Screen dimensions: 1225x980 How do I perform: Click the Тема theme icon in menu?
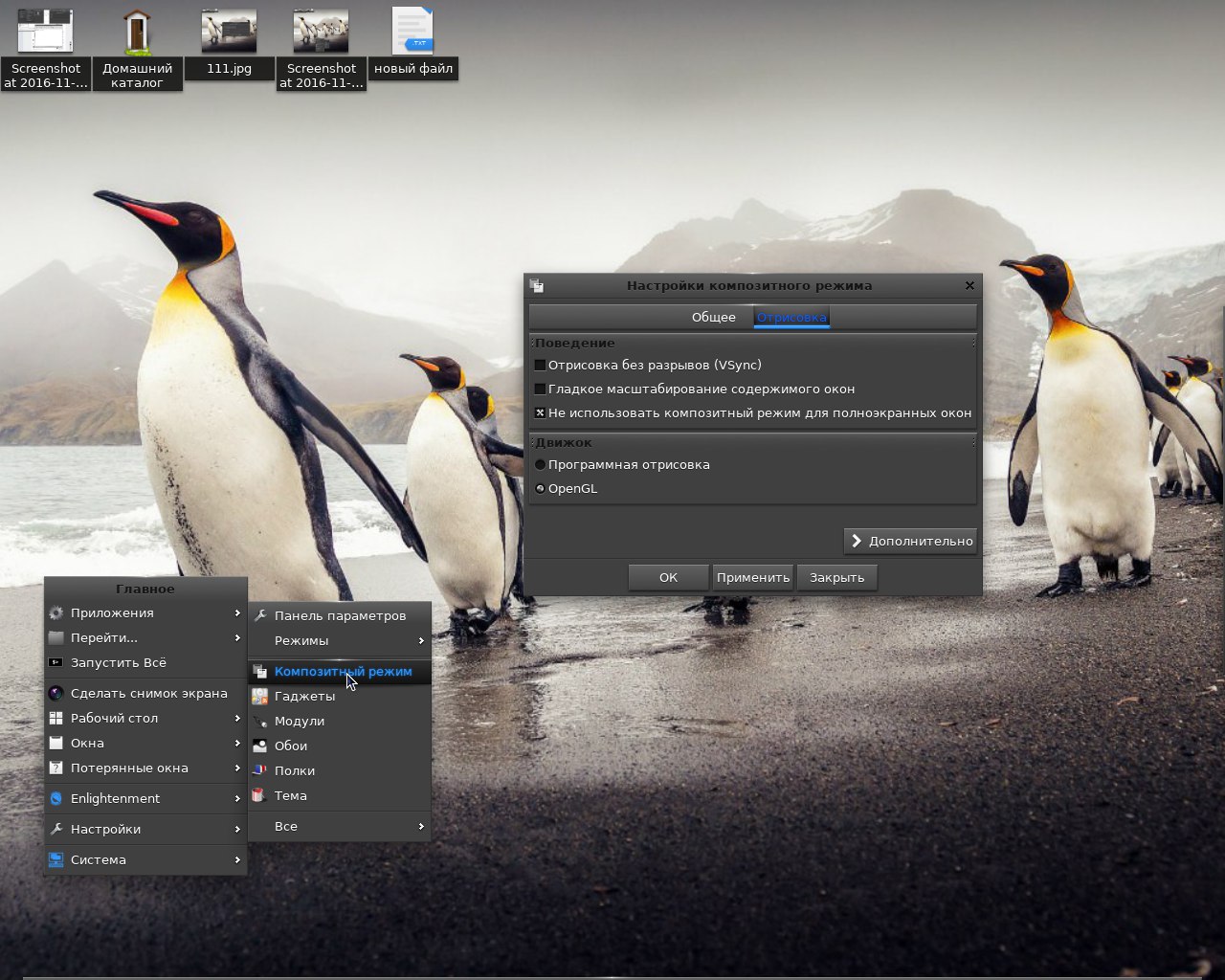pos(258,796)
